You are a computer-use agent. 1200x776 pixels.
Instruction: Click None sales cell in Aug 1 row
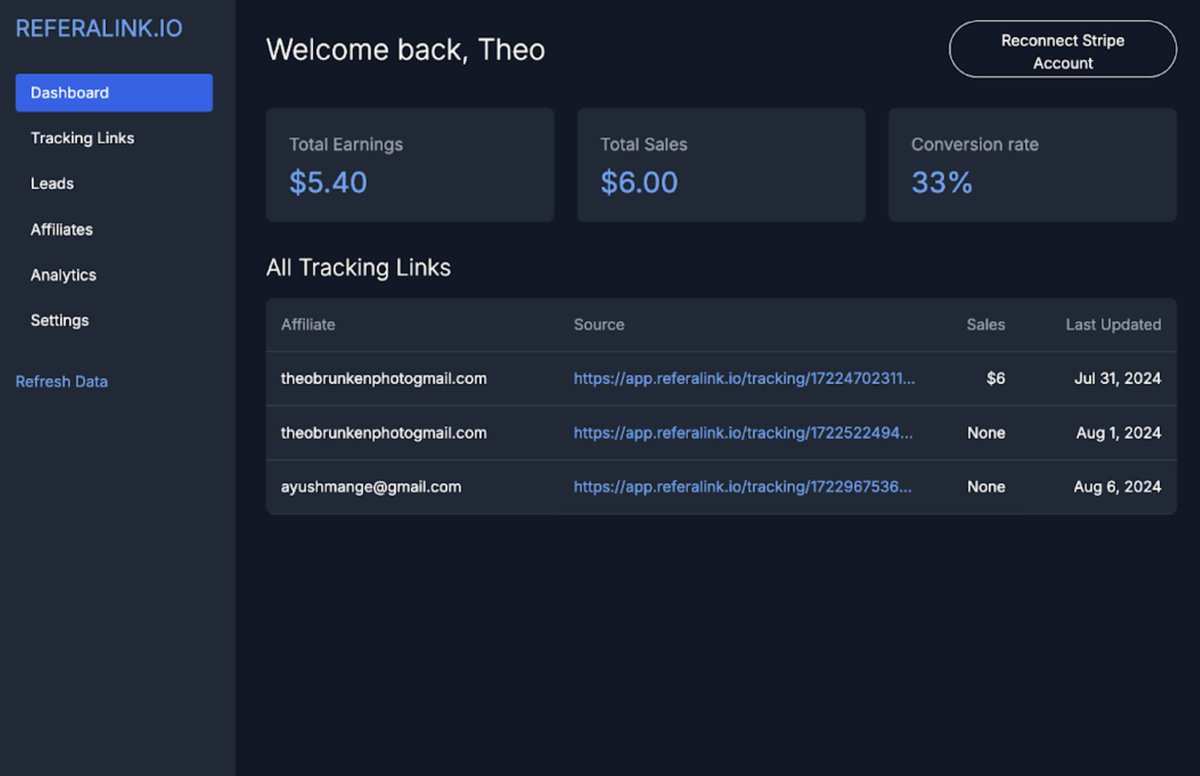pos(986,433)
